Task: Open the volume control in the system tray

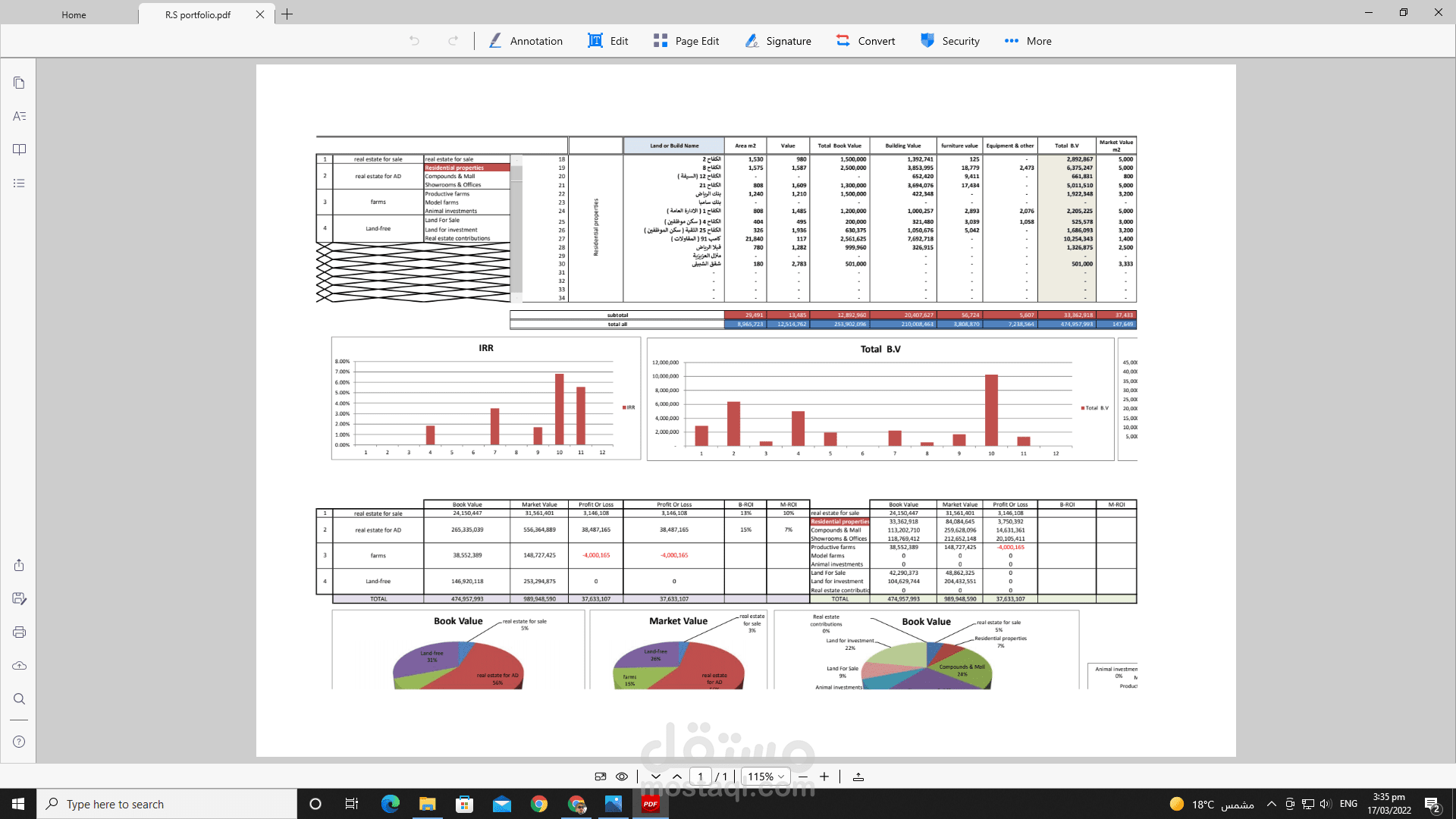Action: [x=1326, y=804]
